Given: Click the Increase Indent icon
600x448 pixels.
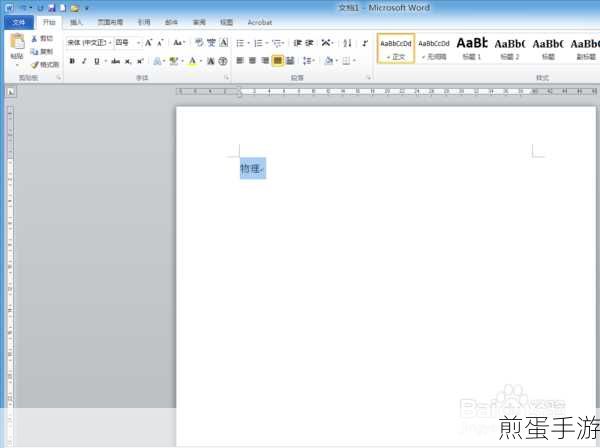Looking at the screenshot, I should click(x=309, y=43).
